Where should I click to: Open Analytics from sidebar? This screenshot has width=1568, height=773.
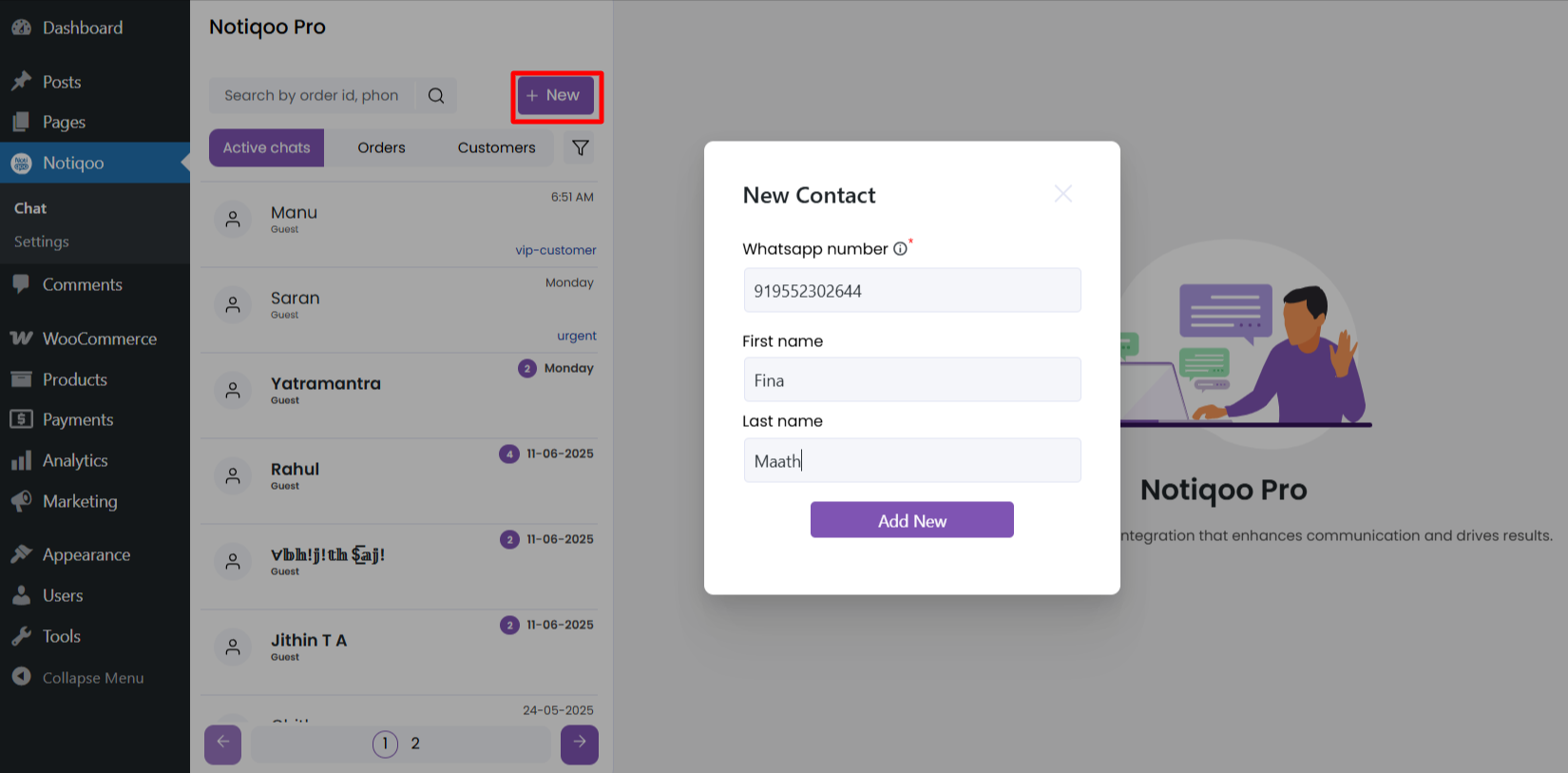point(75,460)
